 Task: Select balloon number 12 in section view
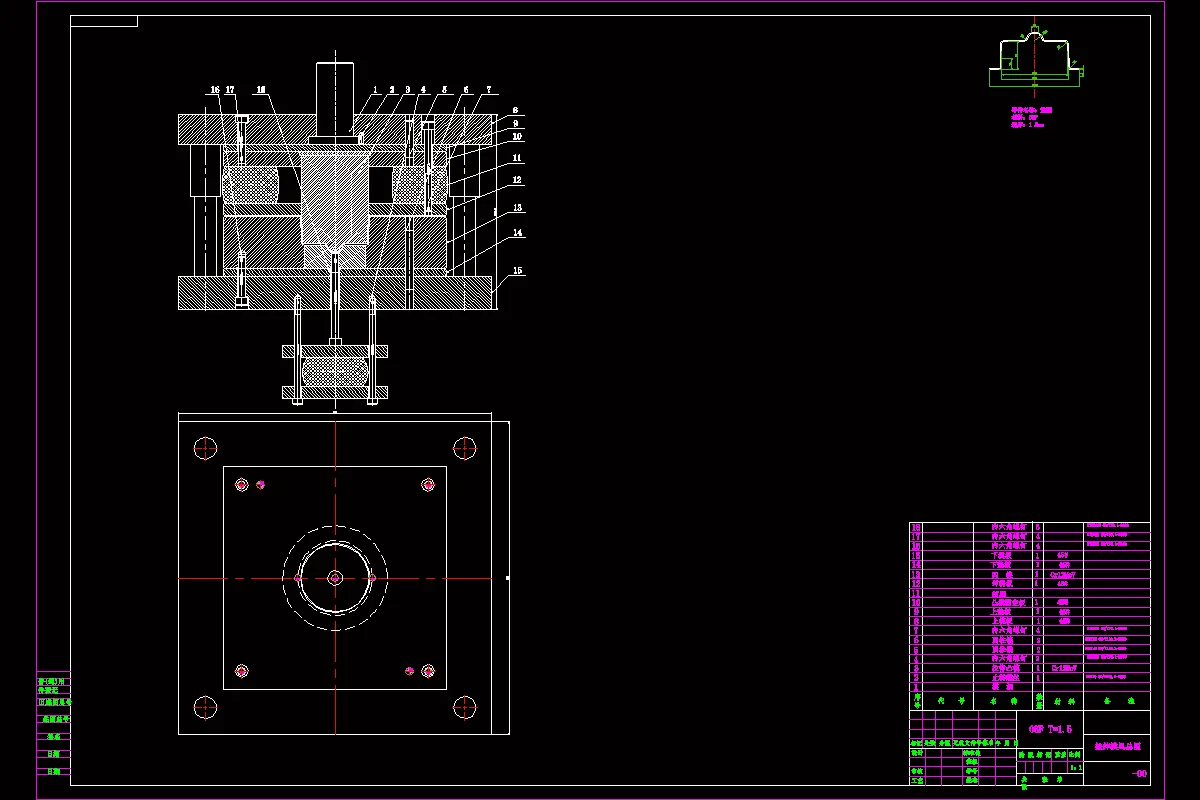point(517,180)
